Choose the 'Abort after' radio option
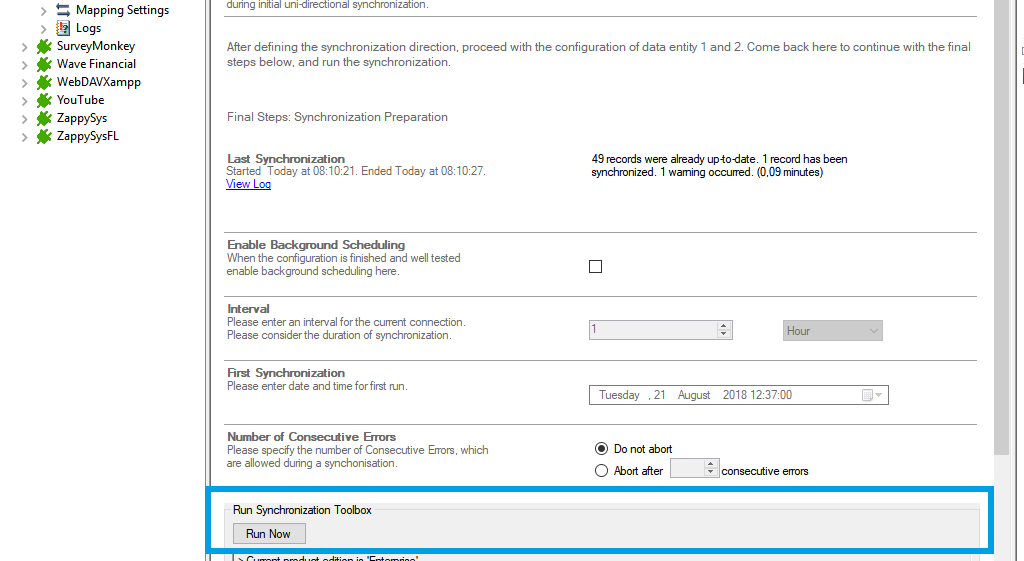The image size is (1024, 561). click(x=602, y=471)
